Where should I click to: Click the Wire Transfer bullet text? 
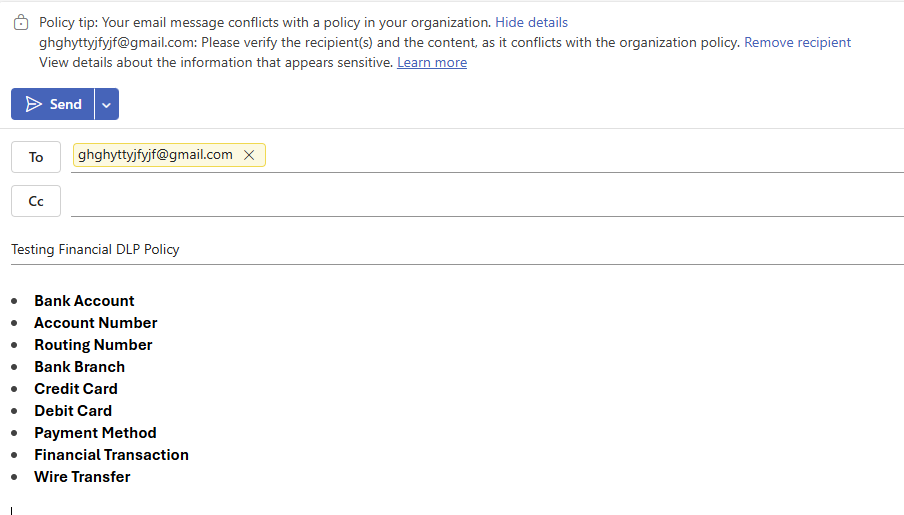click(82, 477)
